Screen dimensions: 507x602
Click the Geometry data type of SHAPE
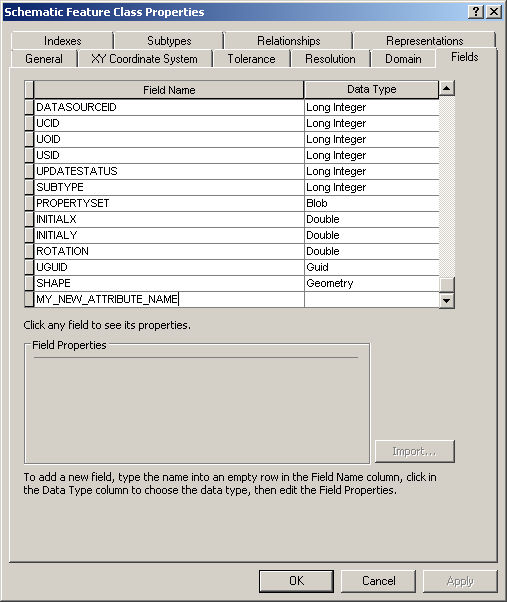point(372,283)
